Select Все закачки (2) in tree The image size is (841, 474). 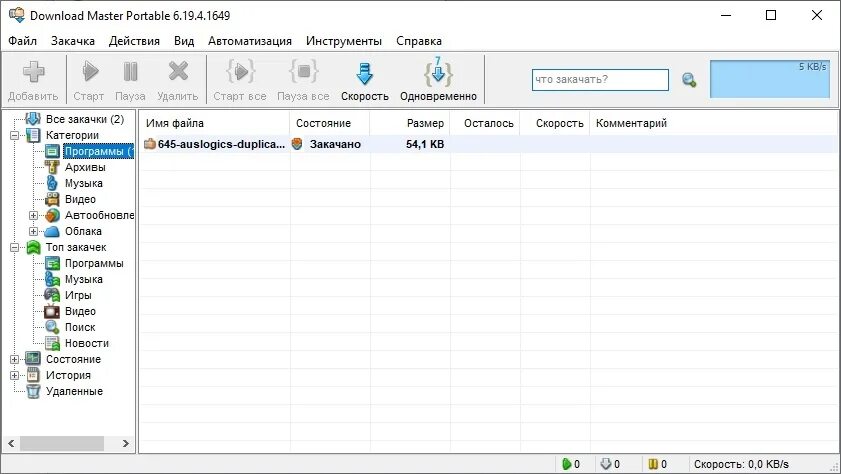(85, 119)
